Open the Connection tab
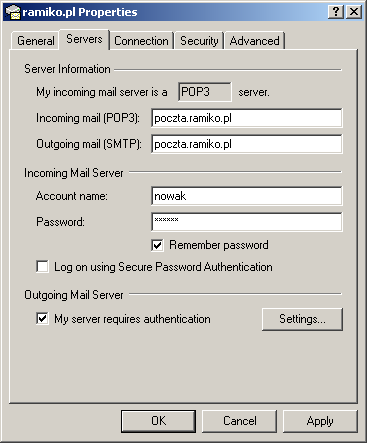This screenshot has width=367, height=443. click(x=141, y=41)
